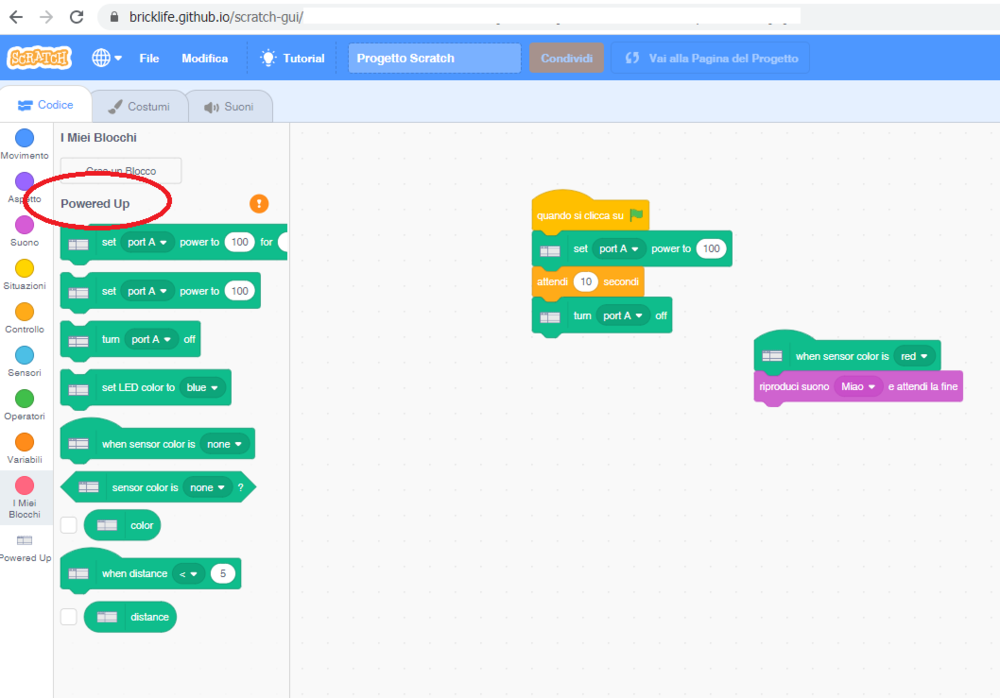Screen dimensions: 1000x698
Task: Click the Progetto Scratch title field
Action: click(x=434, y=58)
